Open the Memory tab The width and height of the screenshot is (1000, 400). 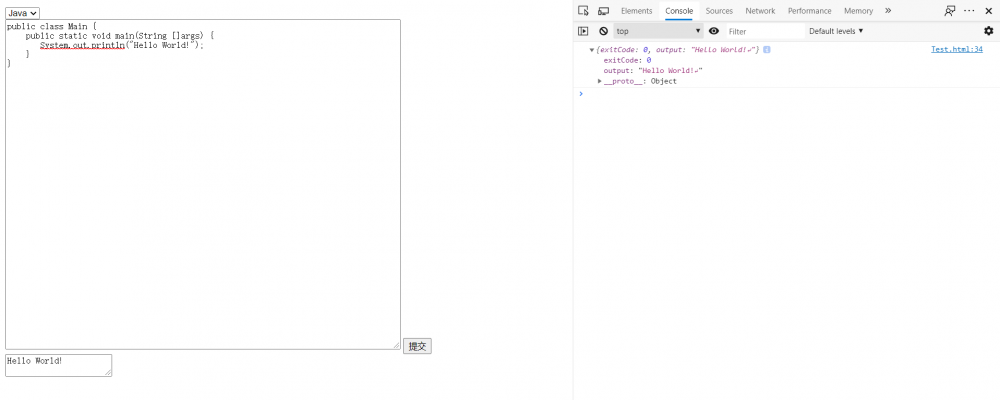pyautogui.click(x=858, y=11)
